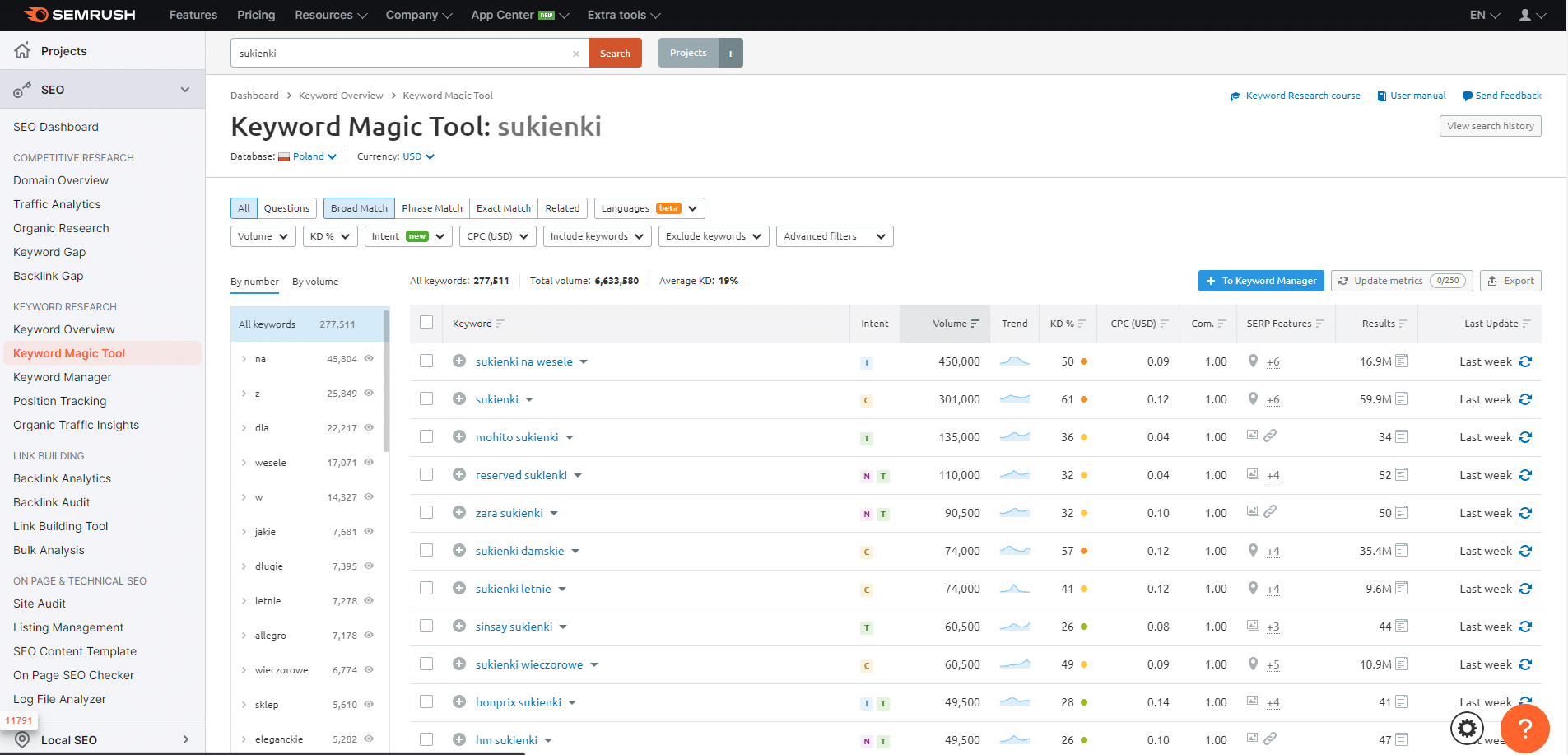View SERP snapshot icon for 59.9M results
The width and height of the screenshot is (1568, 755).
pos(1402,398)
